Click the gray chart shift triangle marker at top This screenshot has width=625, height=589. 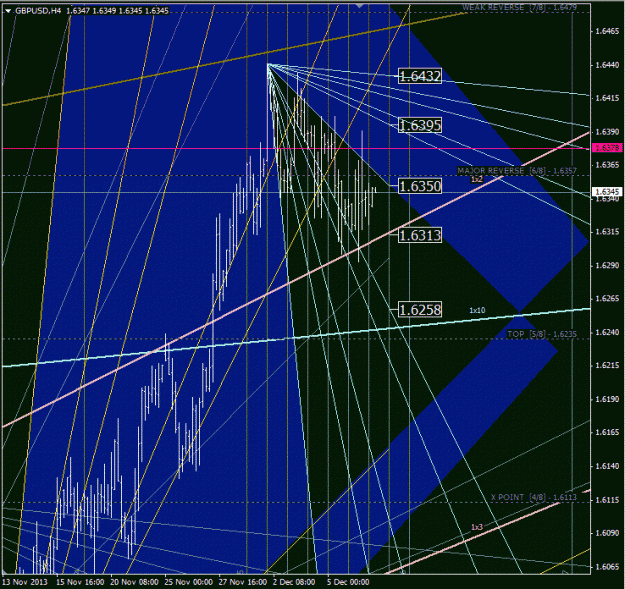click(x=360, y=6)
